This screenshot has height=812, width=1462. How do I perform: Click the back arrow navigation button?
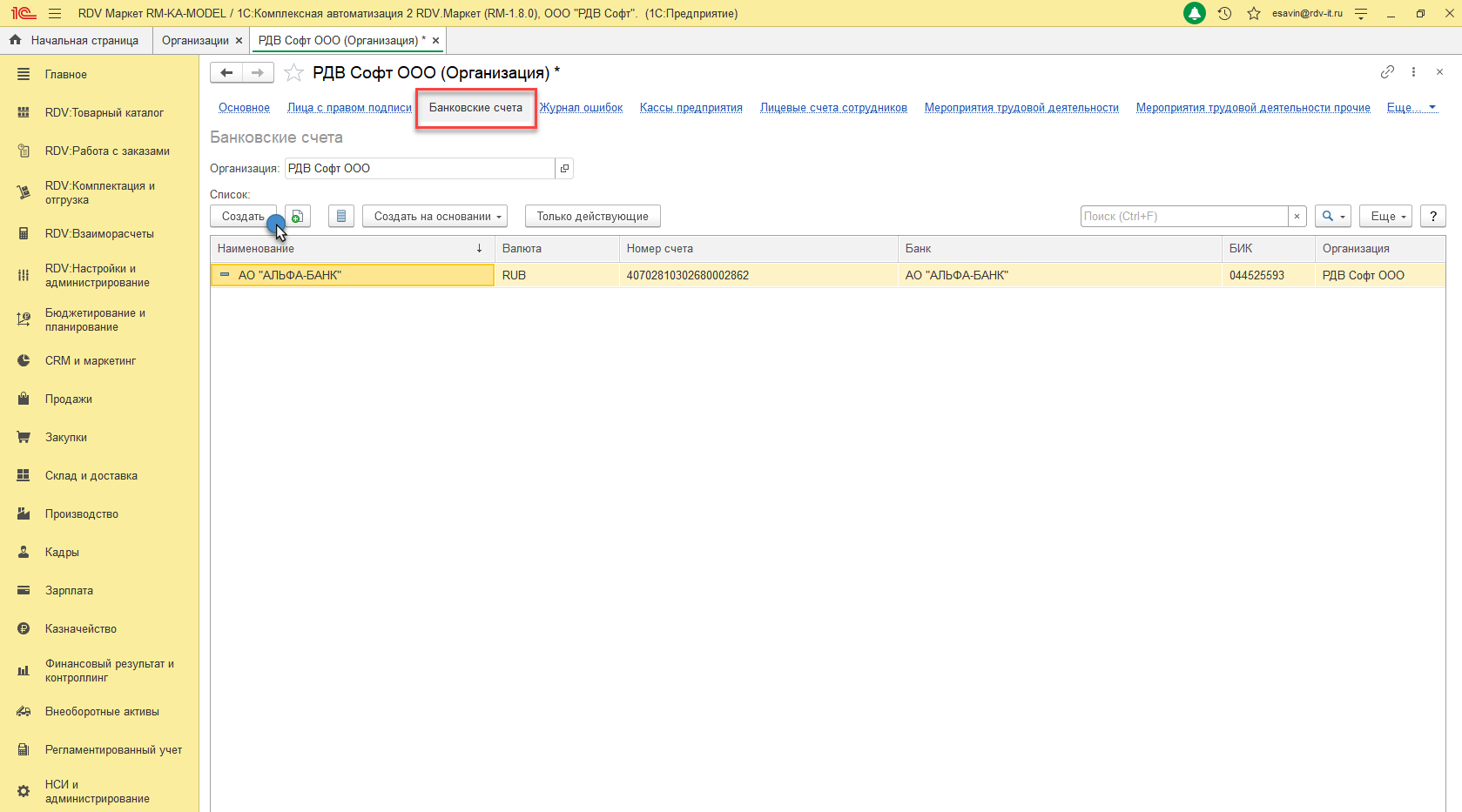tap(226, 73)
